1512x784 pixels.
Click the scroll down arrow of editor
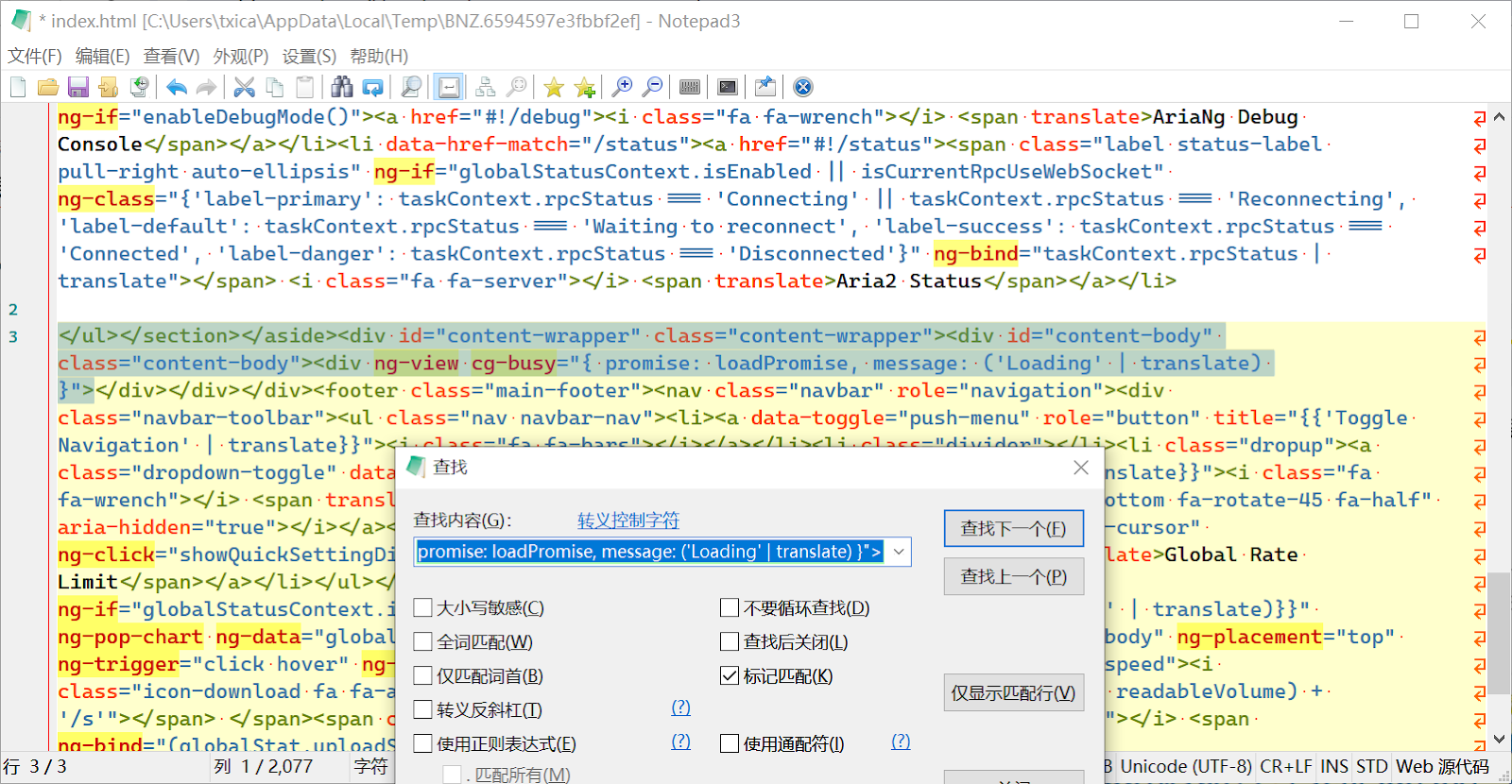pos(1499,740)
